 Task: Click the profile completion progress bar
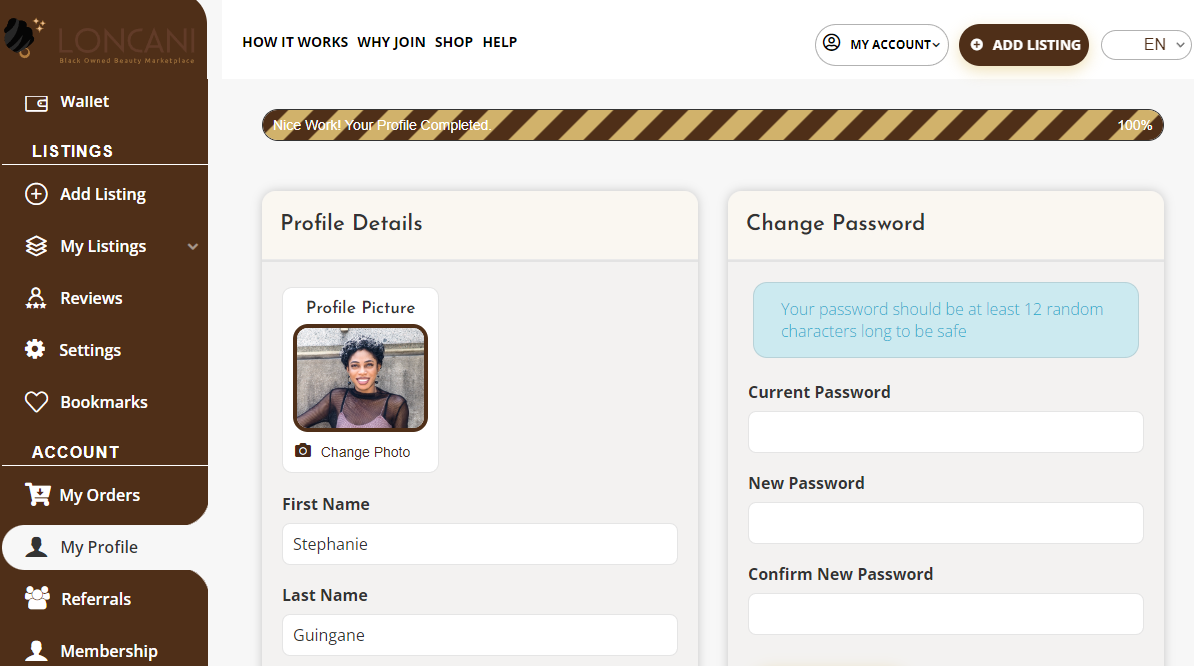click(713, 125)
